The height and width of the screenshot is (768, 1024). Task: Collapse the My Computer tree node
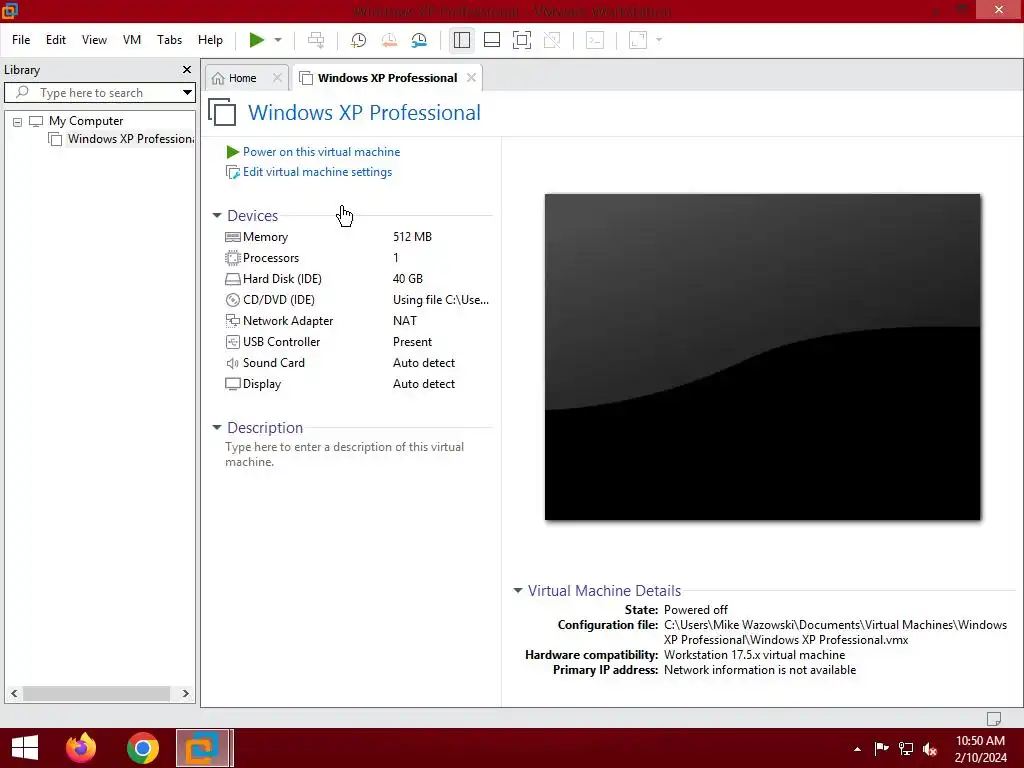(x=18, y=121)
